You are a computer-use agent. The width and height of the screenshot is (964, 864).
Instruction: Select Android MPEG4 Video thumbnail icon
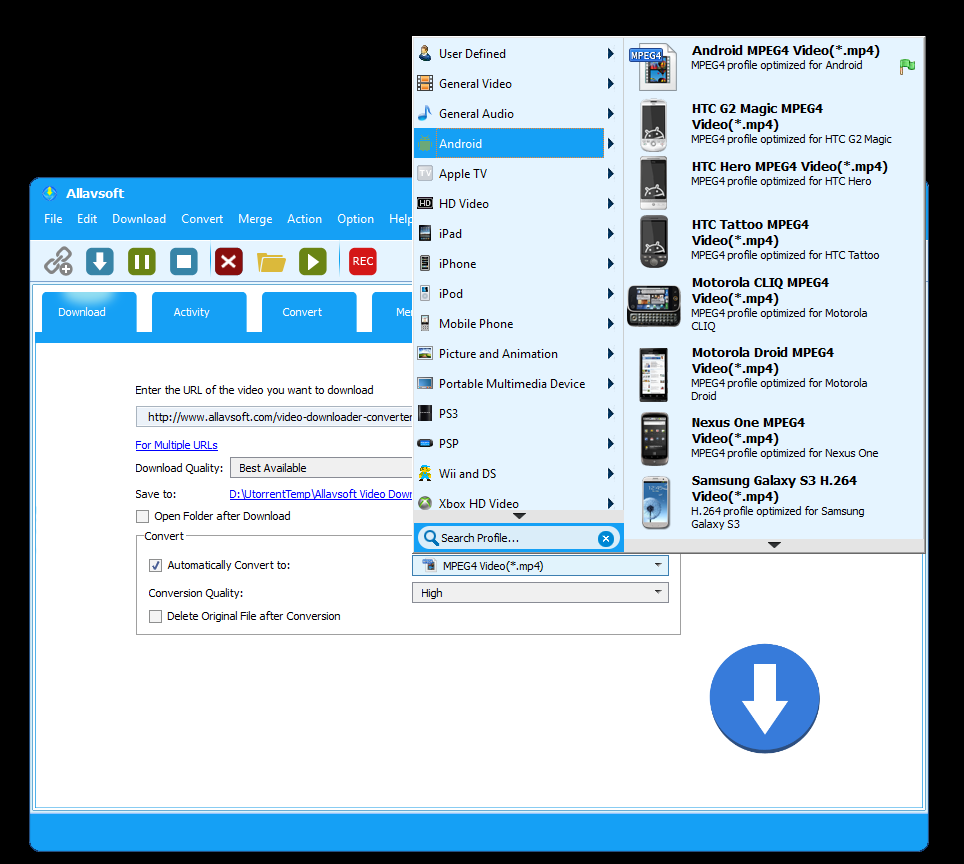654,66
